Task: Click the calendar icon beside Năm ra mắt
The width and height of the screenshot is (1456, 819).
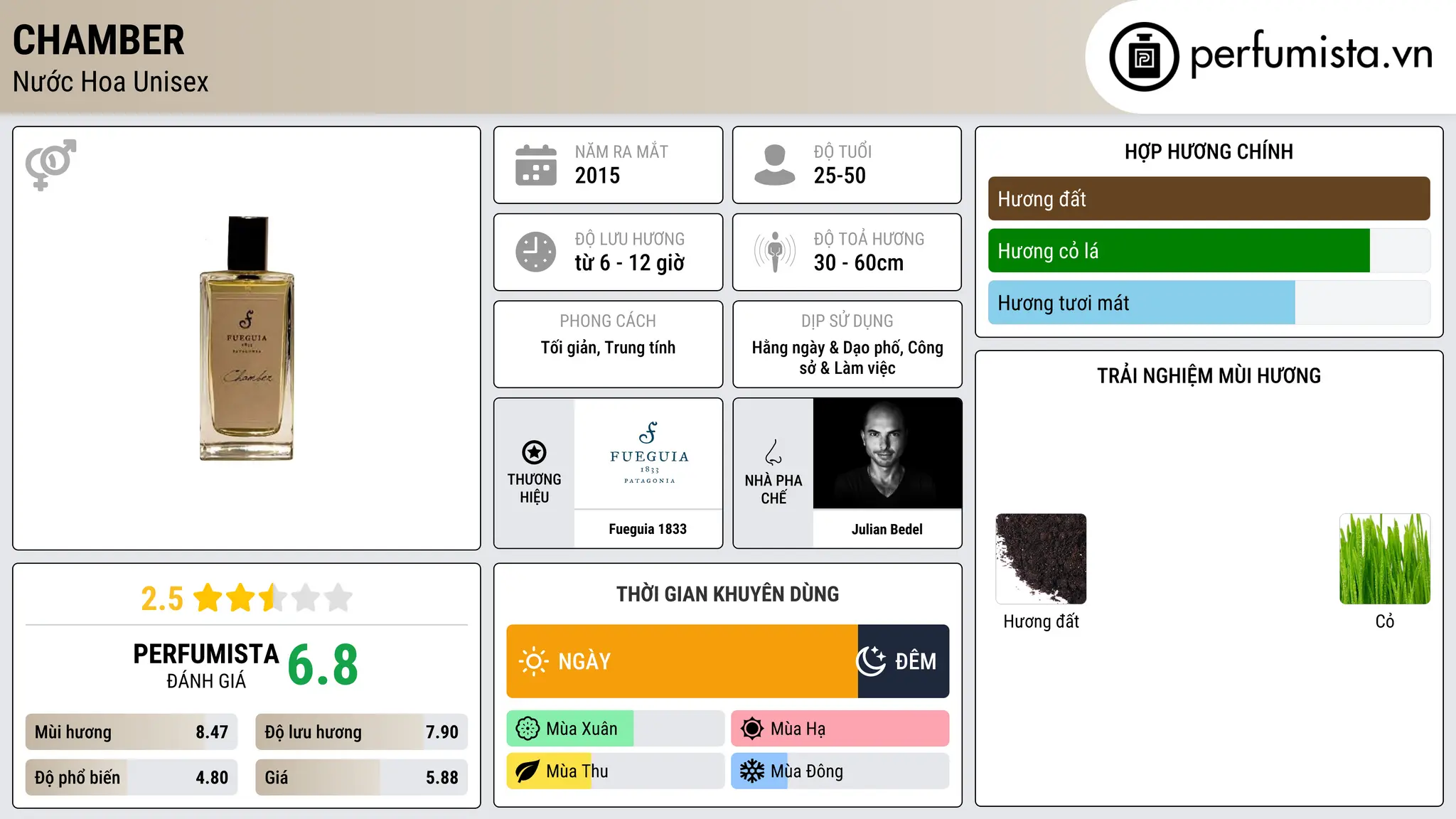Action: tap(535, 165)
